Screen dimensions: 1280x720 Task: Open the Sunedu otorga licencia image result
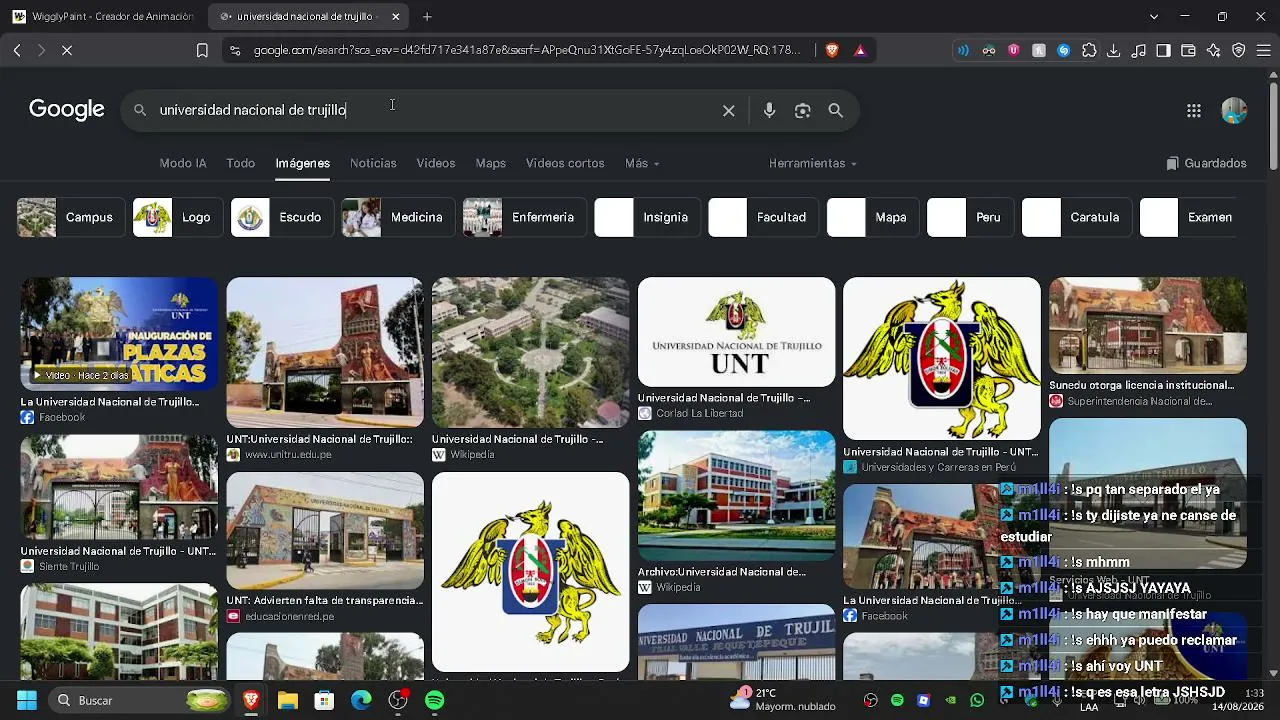point(1148,325)
